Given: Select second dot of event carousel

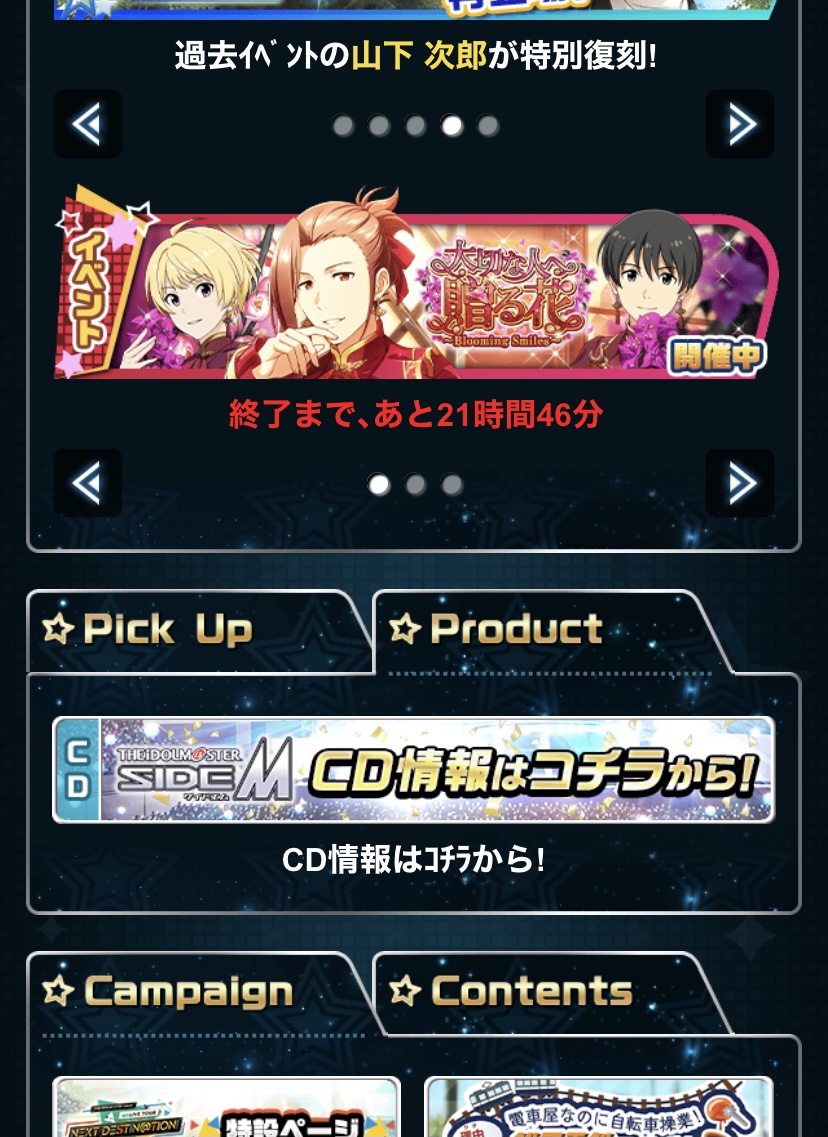Looking at the screenshot, I should (415, 484).
